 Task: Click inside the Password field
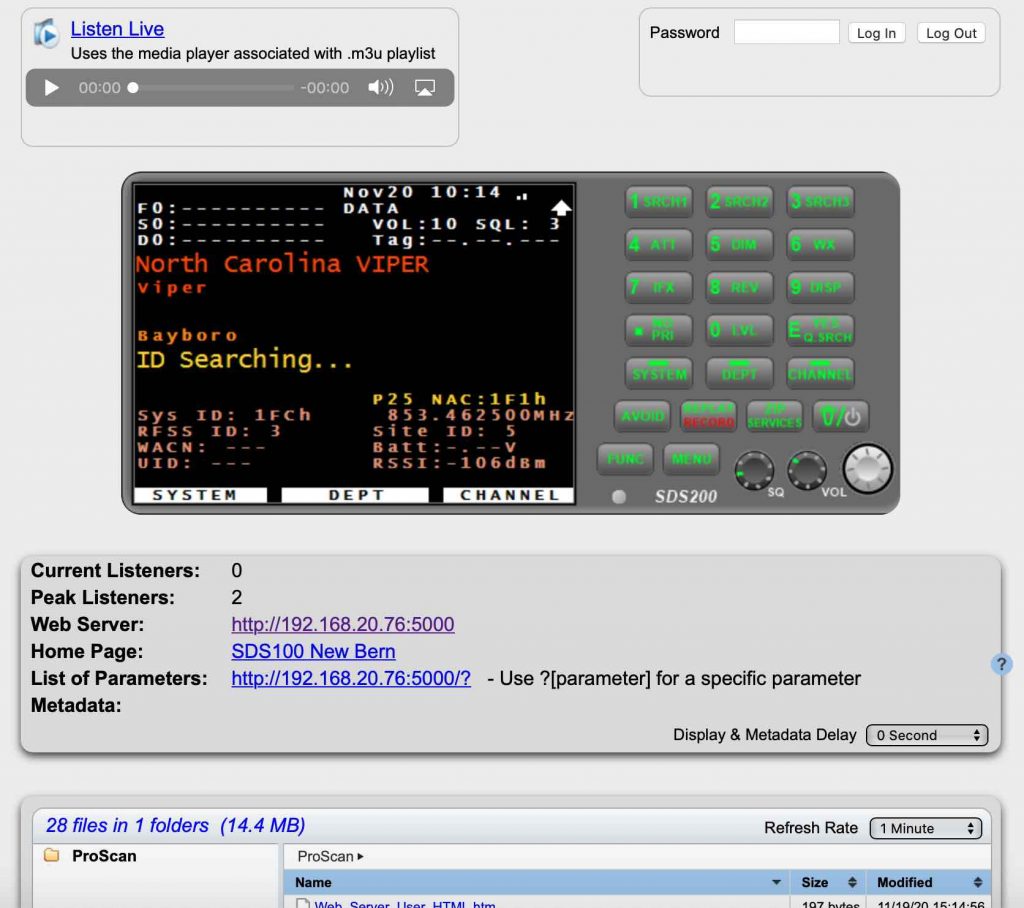[x=786, y=32]
